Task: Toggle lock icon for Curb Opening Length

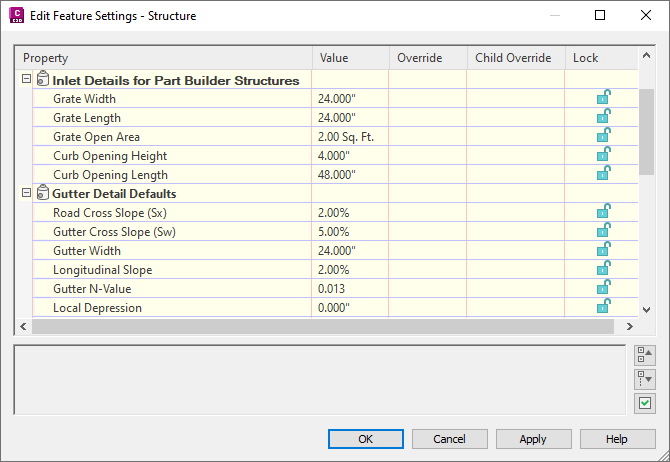Action: coord(603,174)
